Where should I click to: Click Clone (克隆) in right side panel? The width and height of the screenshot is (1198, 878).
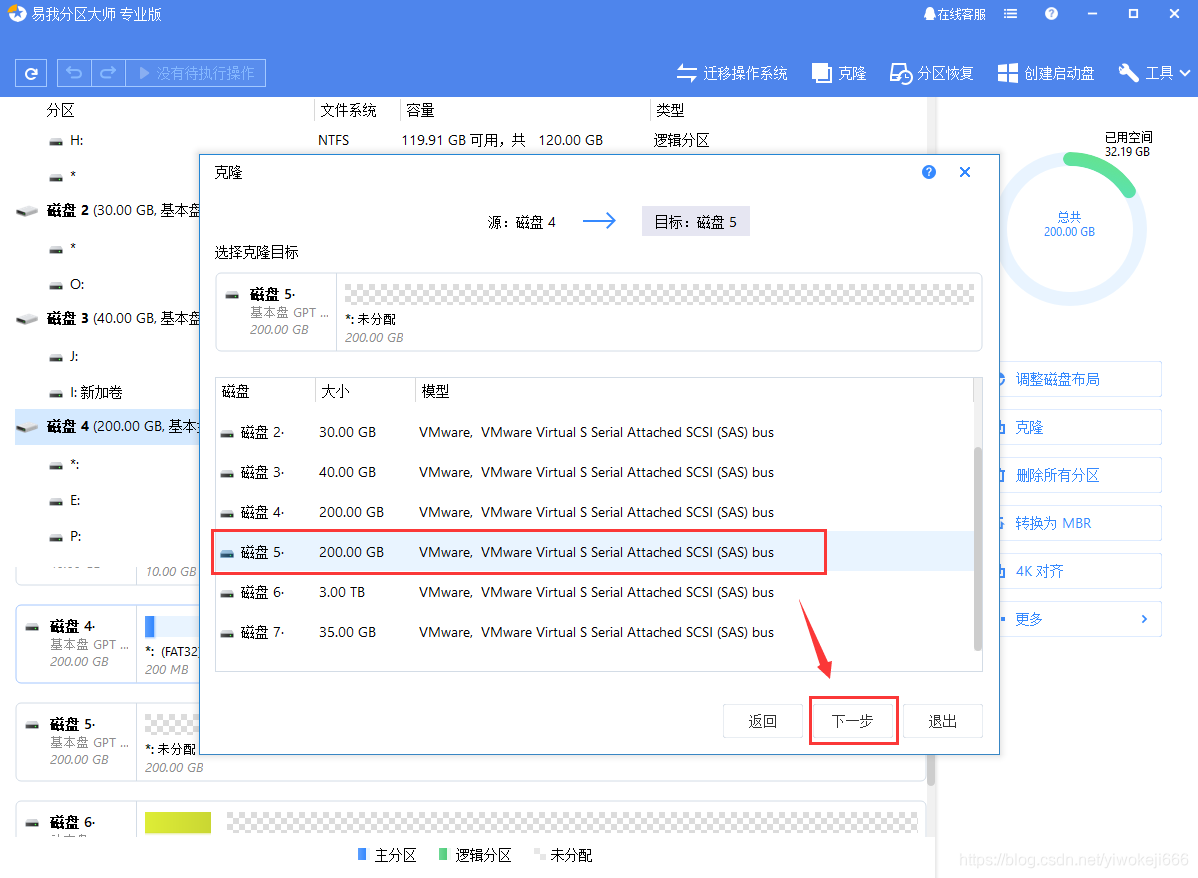1080,427
